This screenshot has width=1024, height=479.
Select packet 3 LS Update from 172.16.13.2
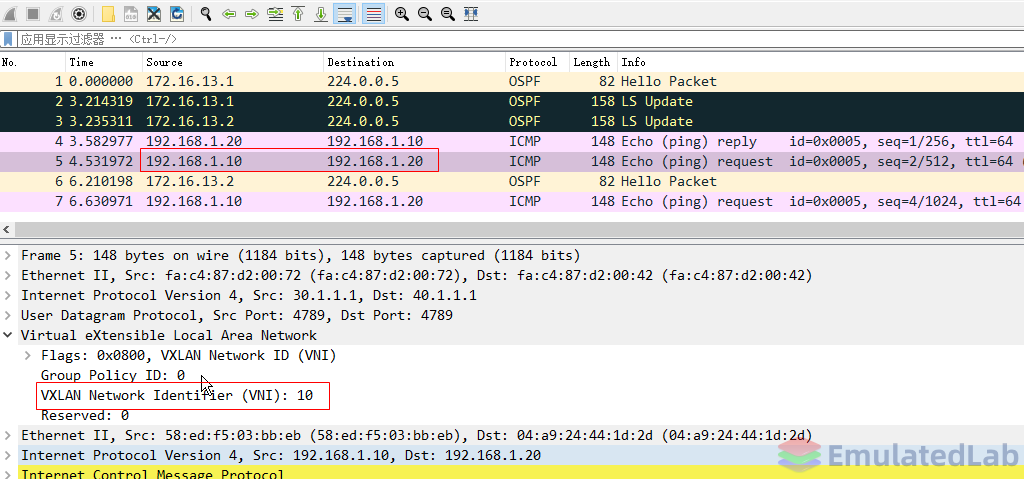coord(512,122)
